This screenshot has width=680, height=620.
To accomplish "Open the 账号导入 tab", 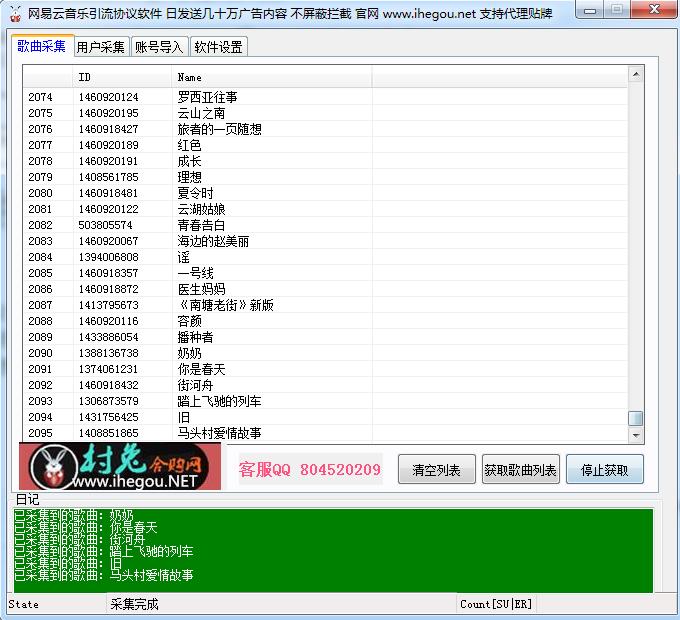I will (x=159, y=47).
